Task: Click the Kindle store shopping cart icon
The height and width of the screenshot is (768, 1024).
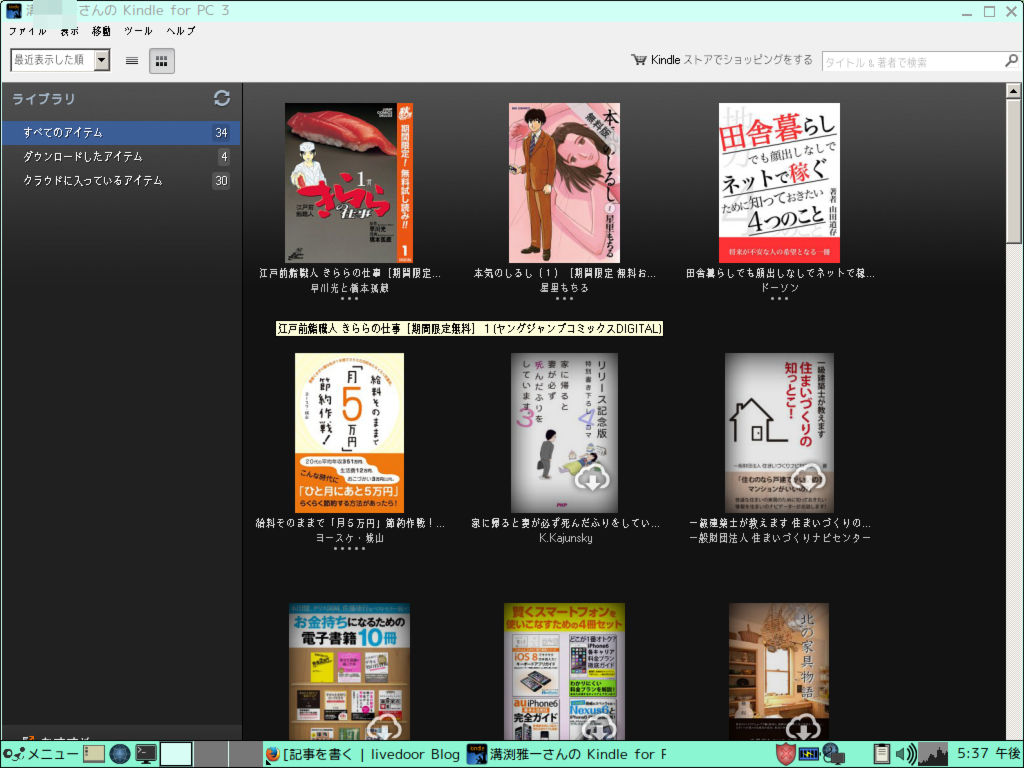Action: coord(638,60)
